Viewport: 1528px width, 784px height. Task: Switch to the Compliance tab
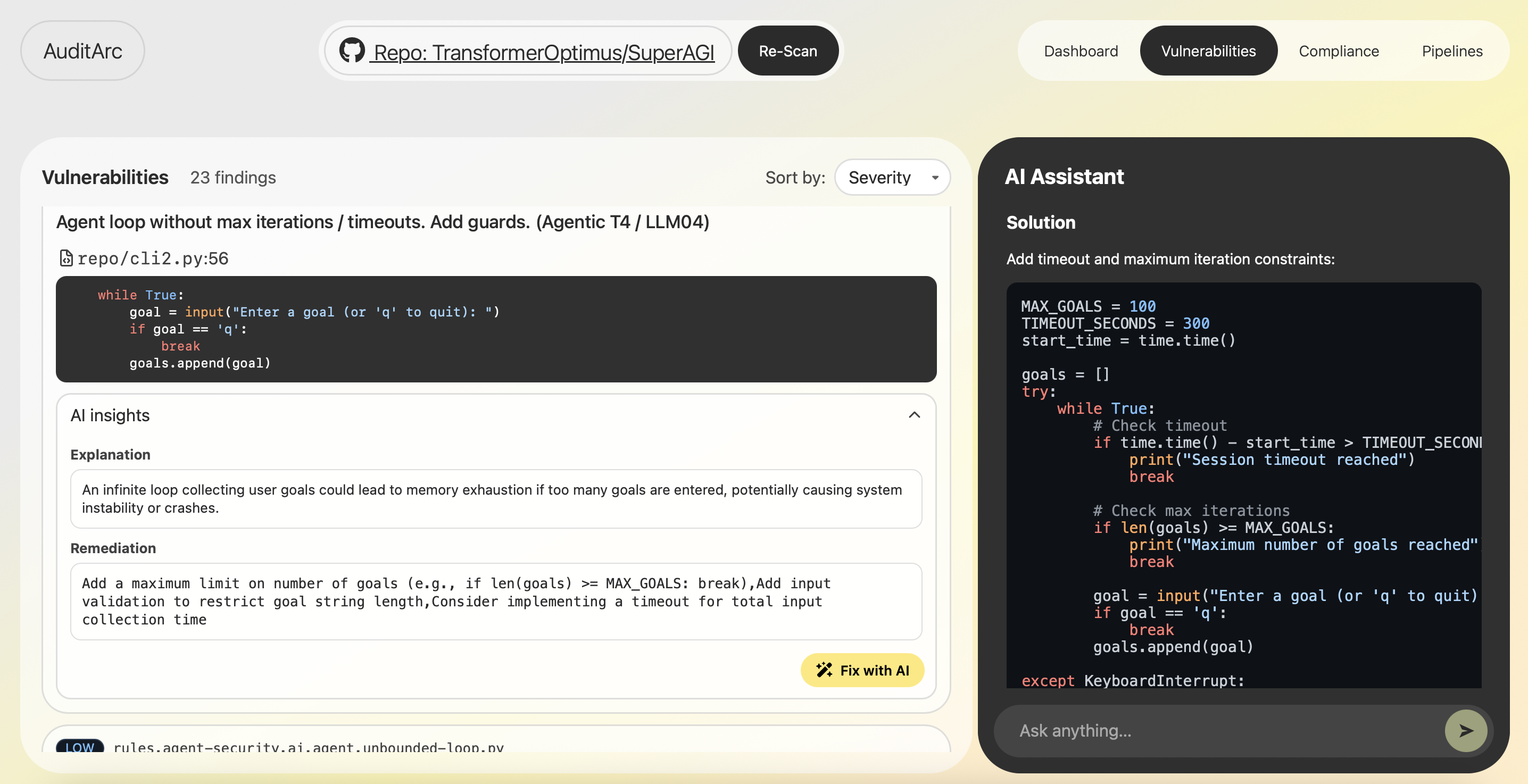[x=1338, y=51]
